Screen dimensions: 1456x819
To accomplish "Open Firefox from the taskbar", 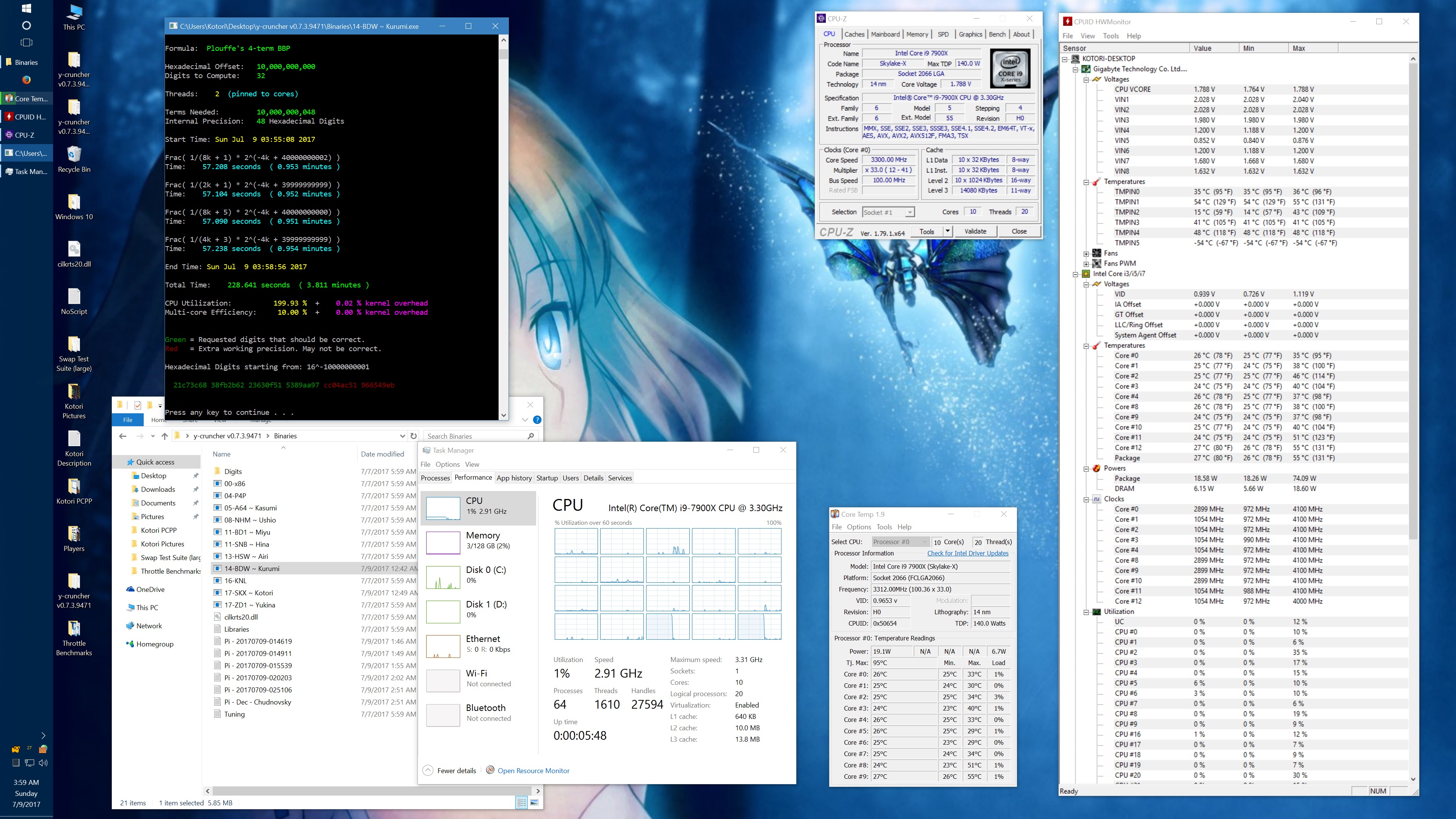I will click(26, 80).
